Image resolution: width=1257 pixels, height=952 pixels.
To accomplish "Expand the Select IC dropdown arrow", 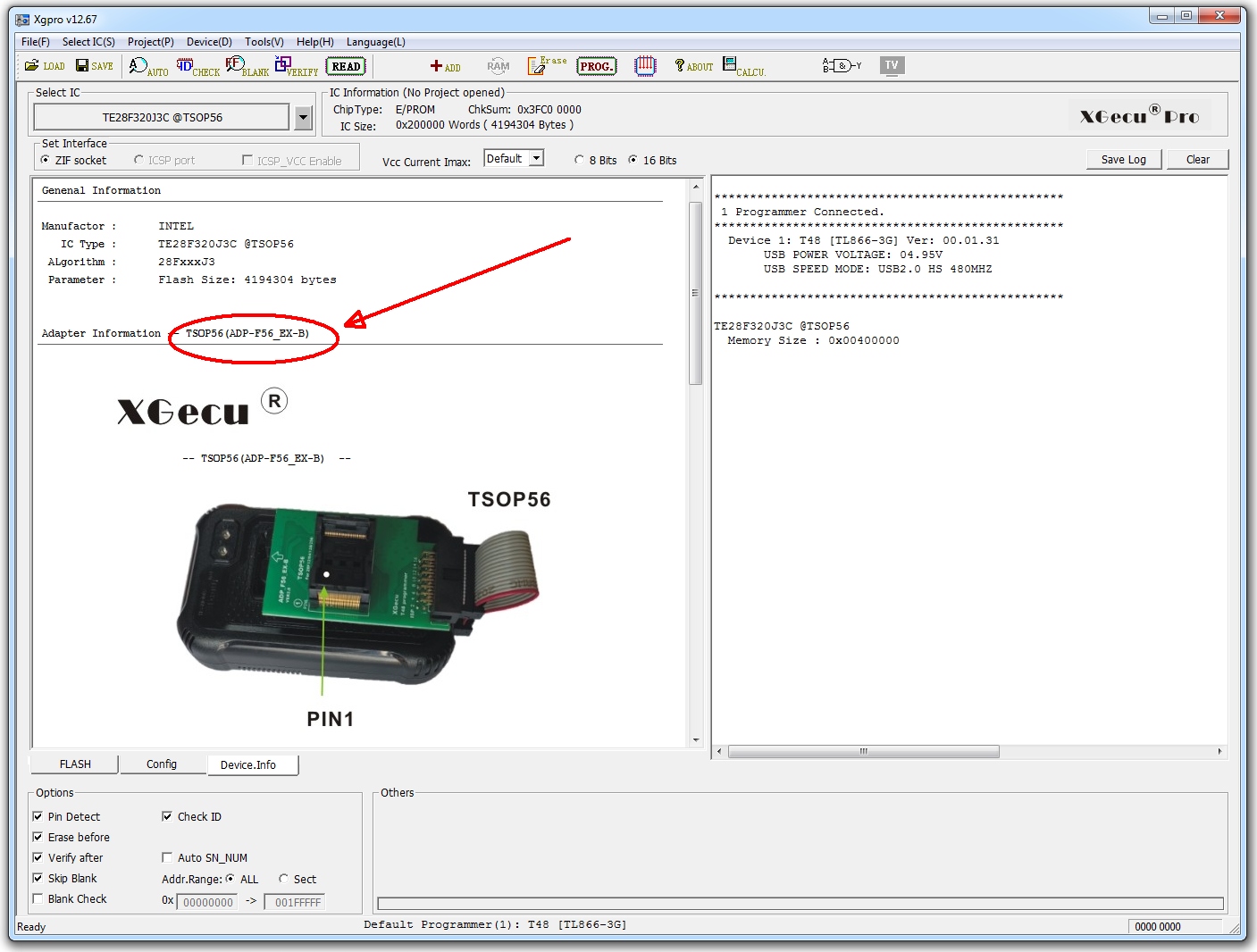I will 304,117.
